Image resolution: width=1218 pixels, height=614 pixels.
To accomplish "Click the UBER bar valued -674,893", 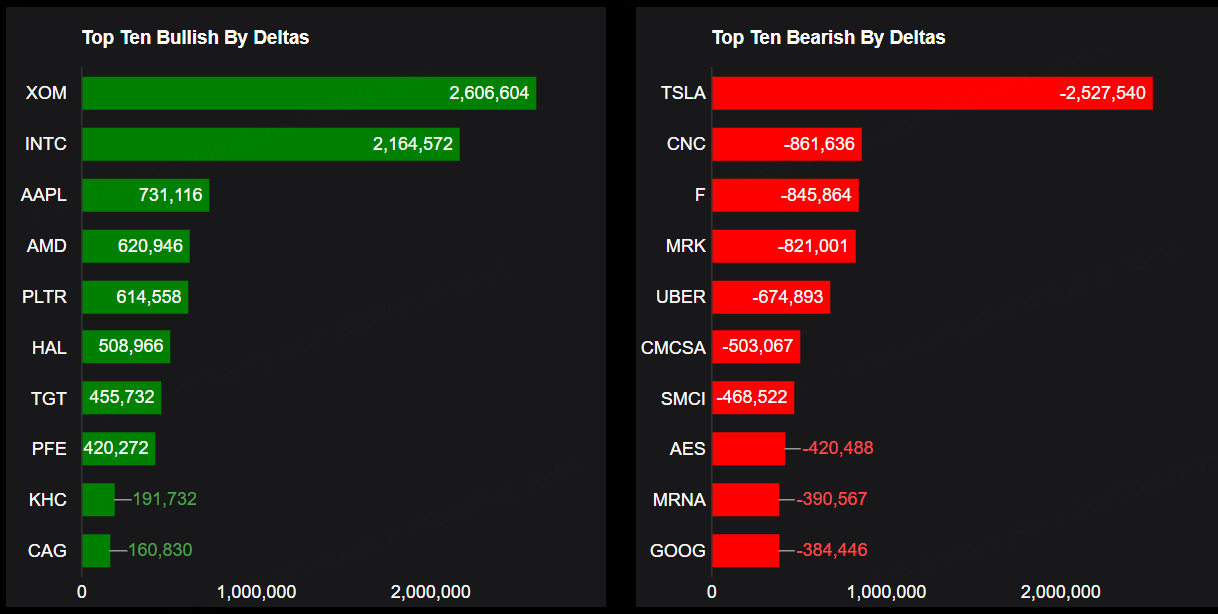I will [770, 297].
